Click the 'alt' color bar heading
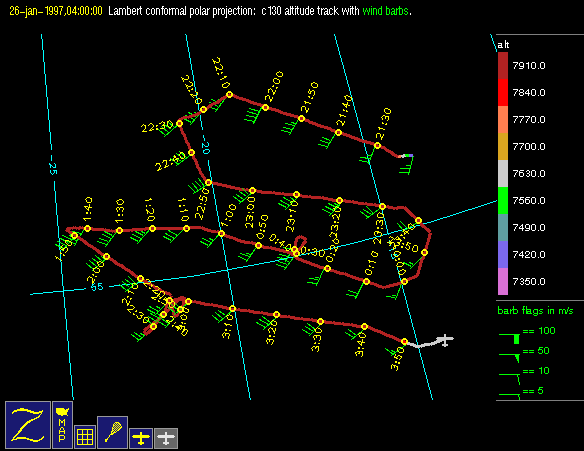The image size is (584, 451). (x=503, y=45)
